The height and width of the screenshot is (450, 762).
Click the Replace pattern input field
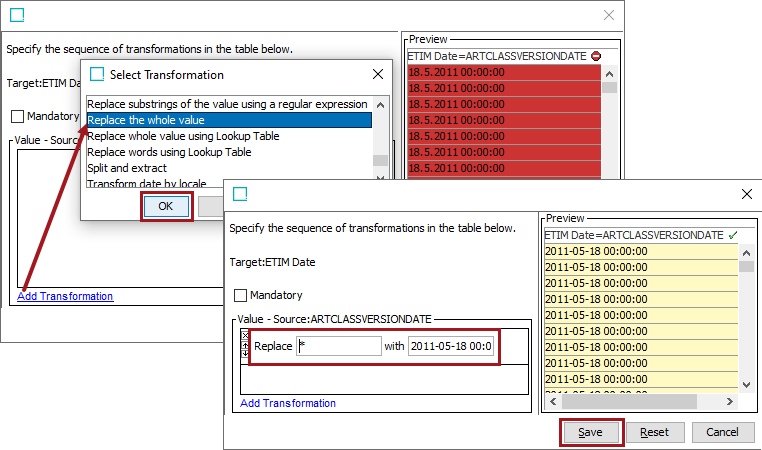point(338,346)
